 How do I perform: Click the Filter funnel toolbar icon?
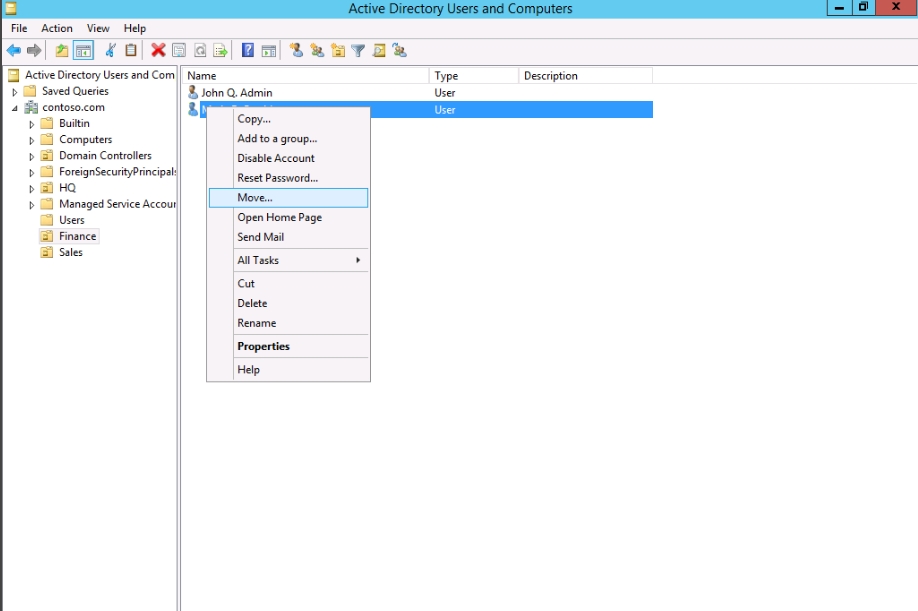point(358,51)
